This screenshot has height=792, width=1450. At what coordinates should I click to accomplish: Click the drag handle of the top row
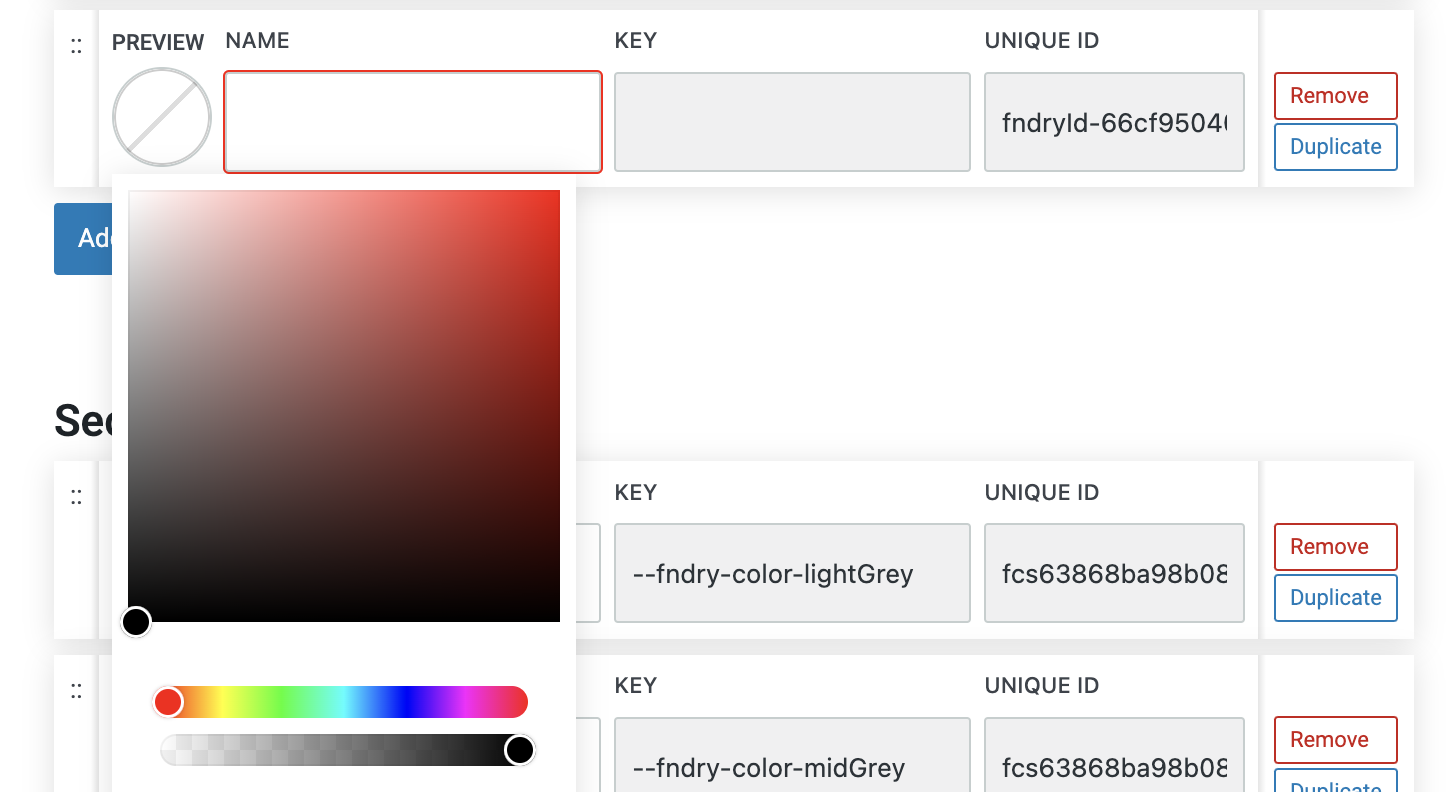coord(76,46)
